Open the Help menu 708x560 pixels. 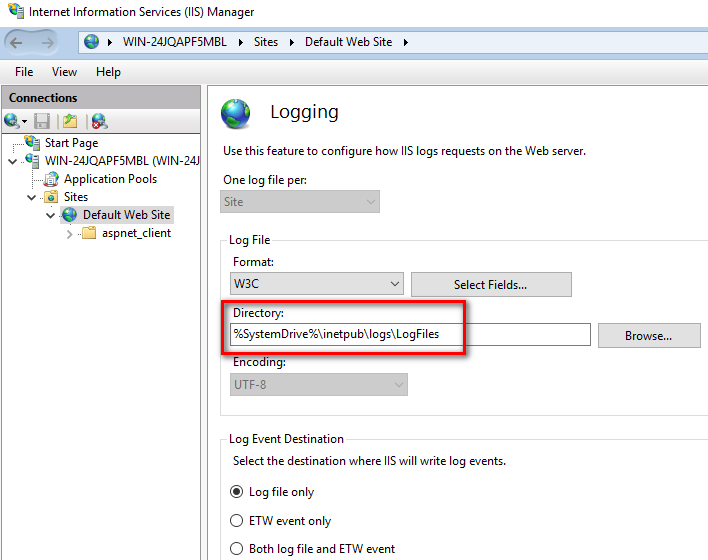pos(108,72)
